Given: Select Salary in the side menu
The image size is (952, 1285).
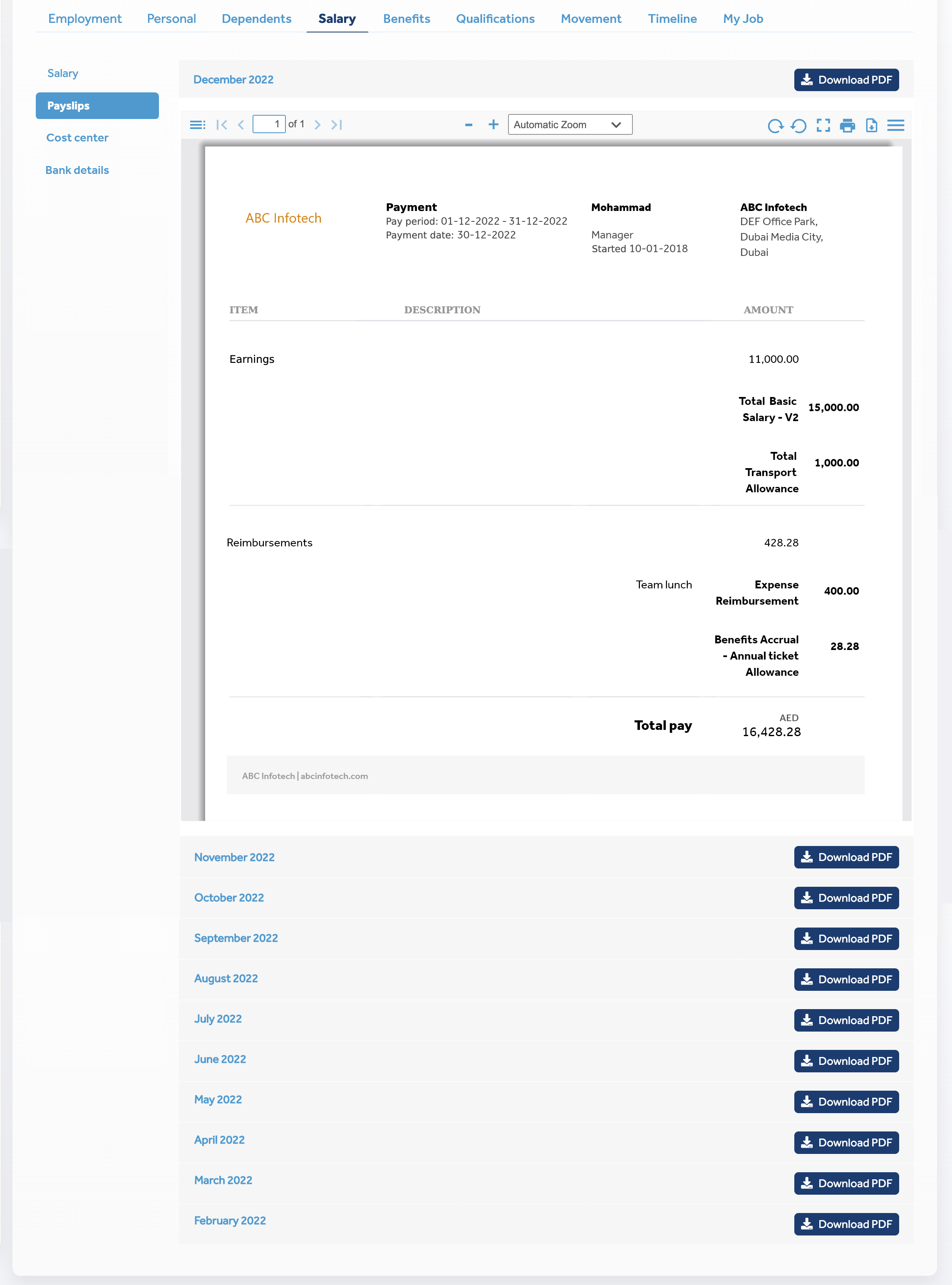Looking at the screenshot, I should click(63, 73).
